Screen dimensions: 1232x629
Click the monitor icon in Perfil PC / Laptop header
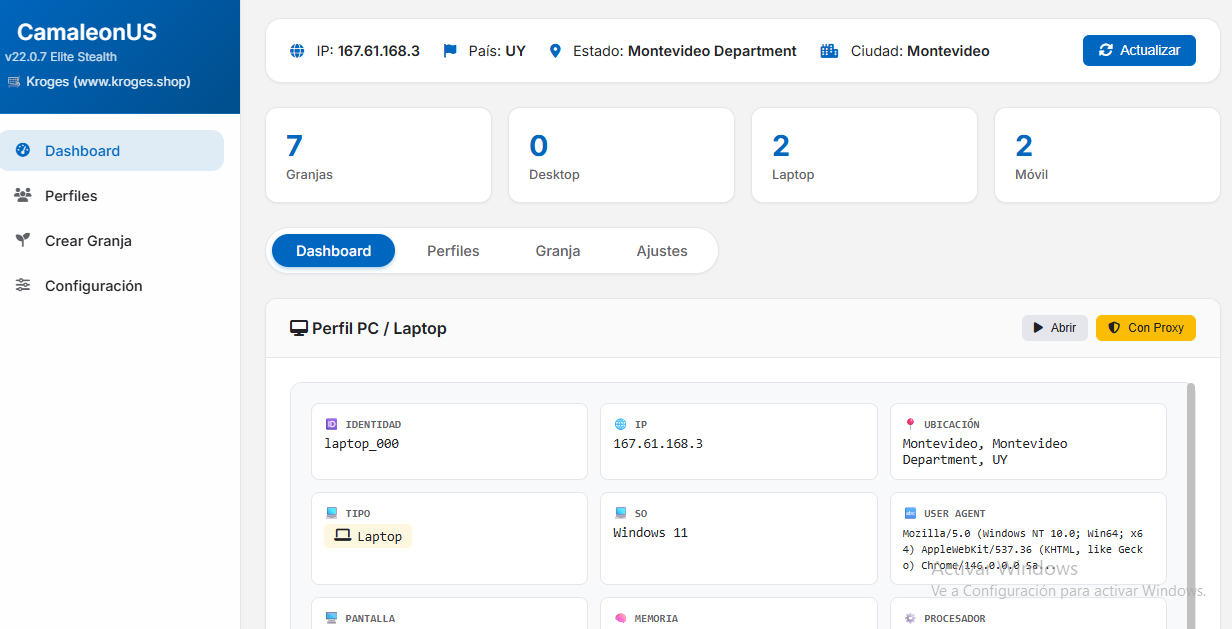click(x=298, y=328)
